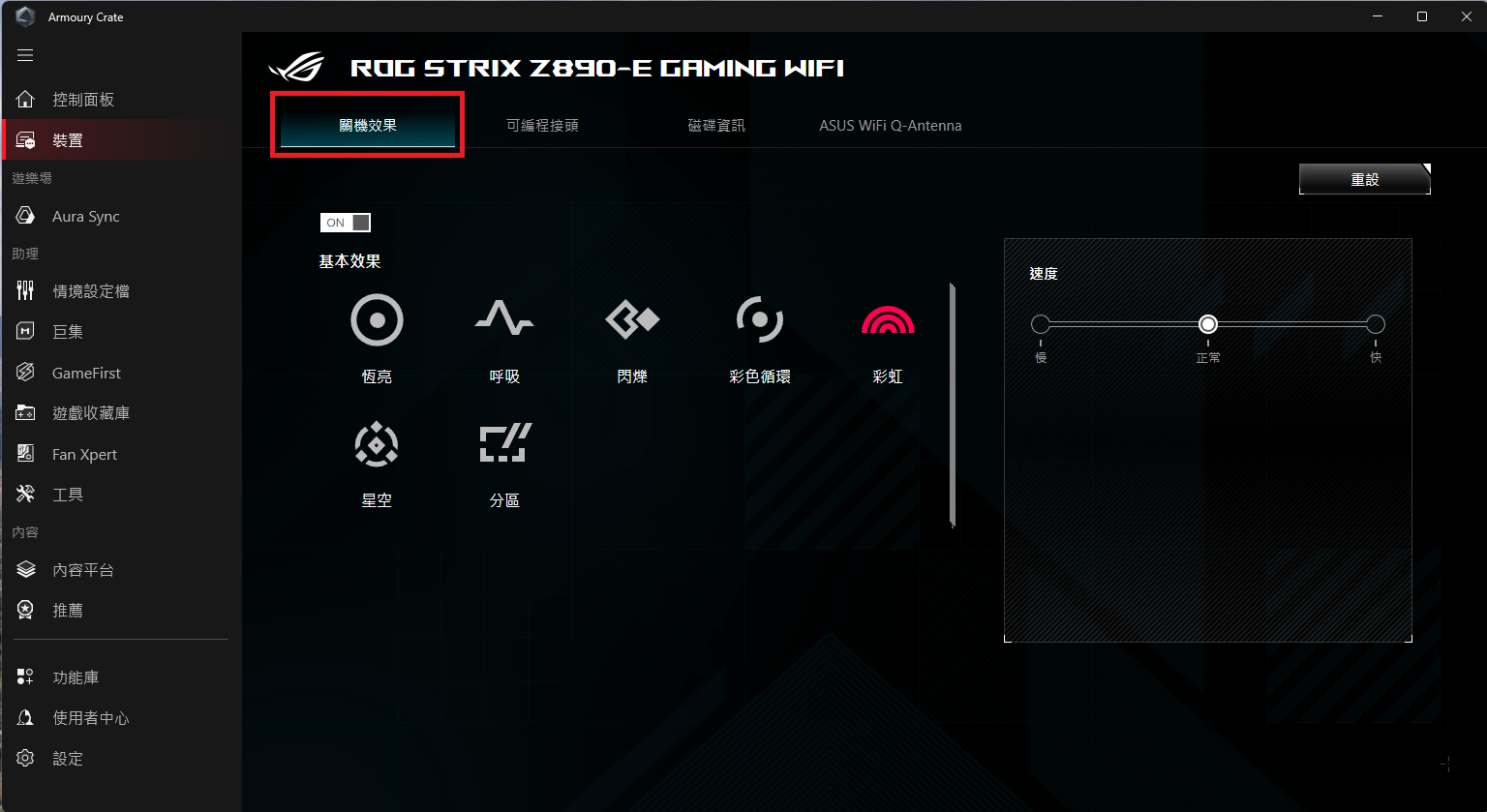Select the 恆亮 static lighting effect icon
This screenshot has width=1487, height=812.
click(x=377, y=320)
